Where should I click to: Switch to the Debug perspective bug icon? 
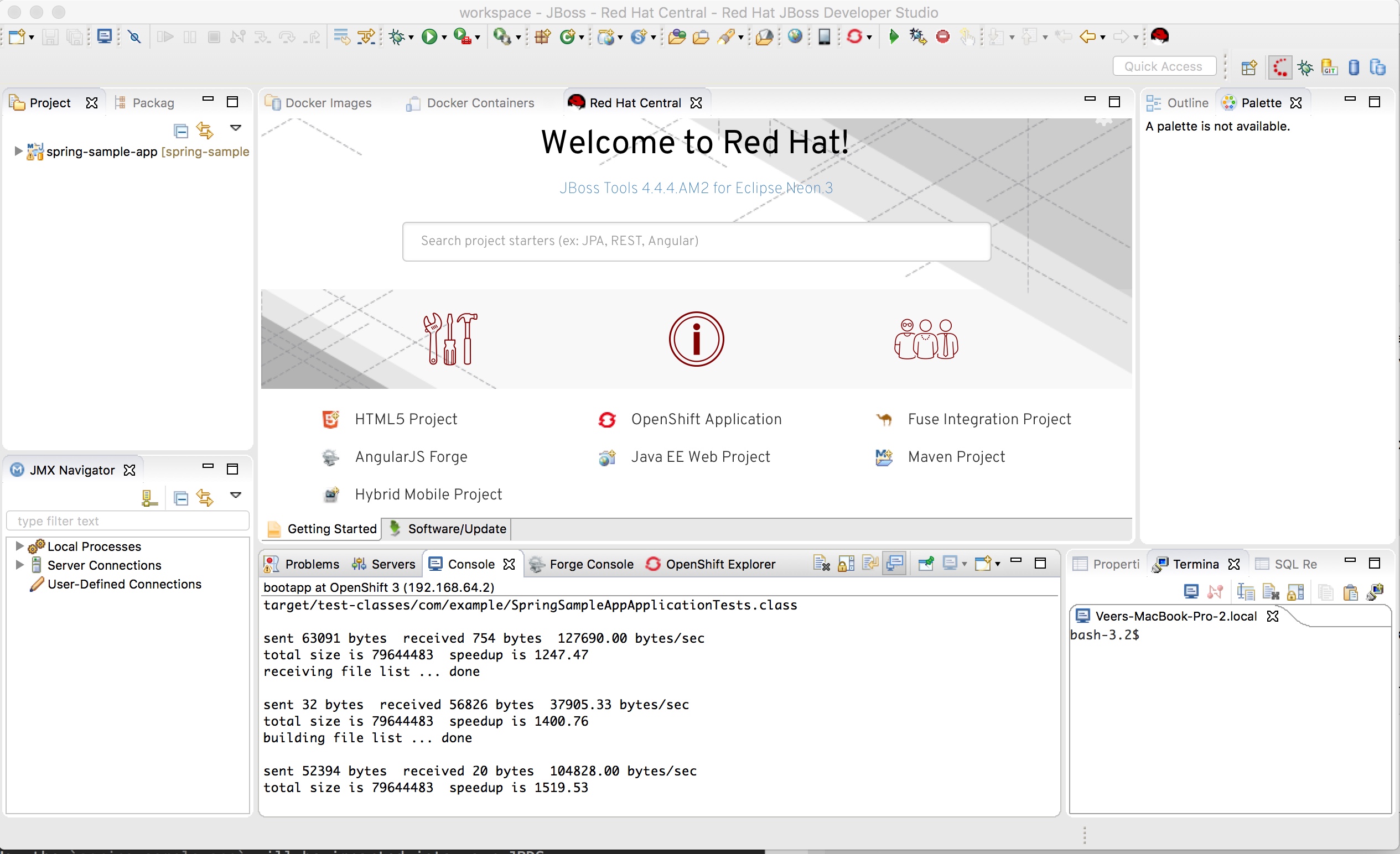tap(1305, 67)
